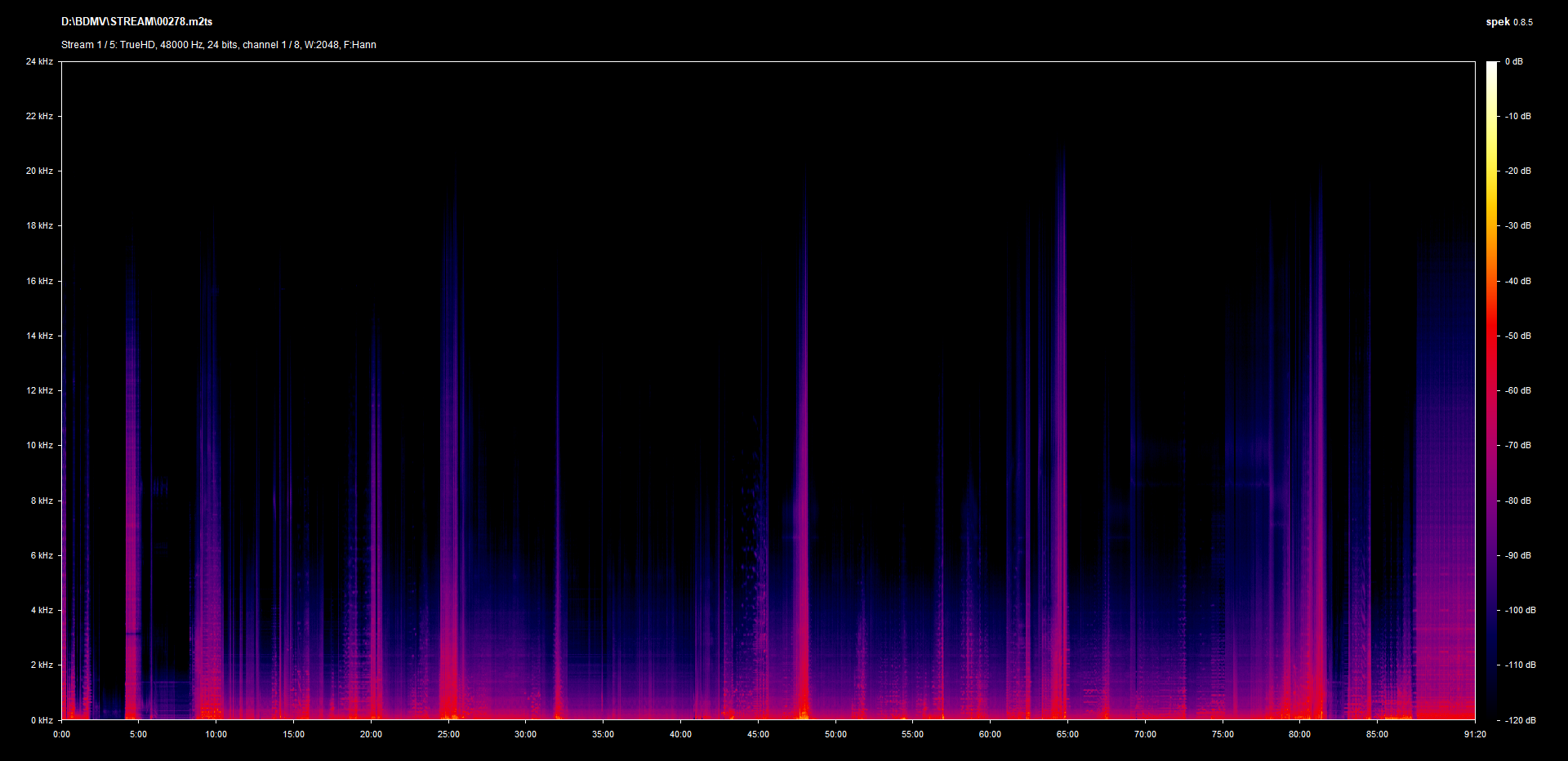This screenshot has height=761, width=1568.
Task: Click the -120 dB label on color scale
Action: point(1519,720)
